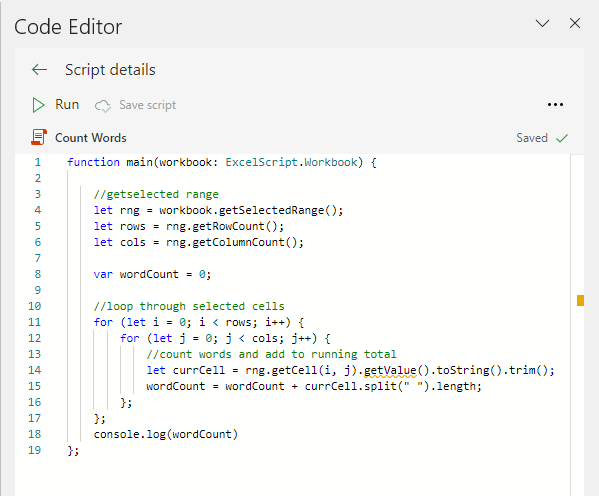Click the Script details heading

(110, 70)
